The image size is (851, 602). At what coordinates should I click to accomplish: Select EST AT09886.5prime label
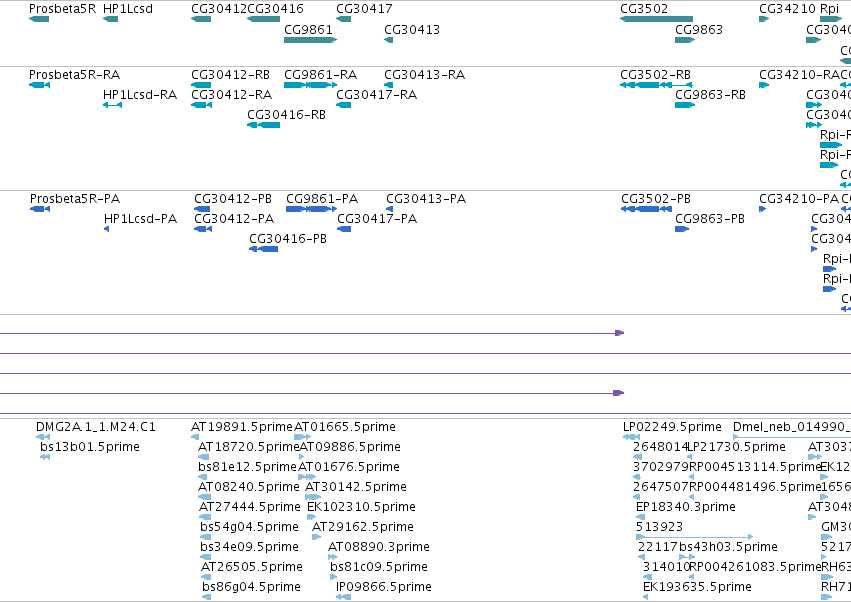pos(350,447)
